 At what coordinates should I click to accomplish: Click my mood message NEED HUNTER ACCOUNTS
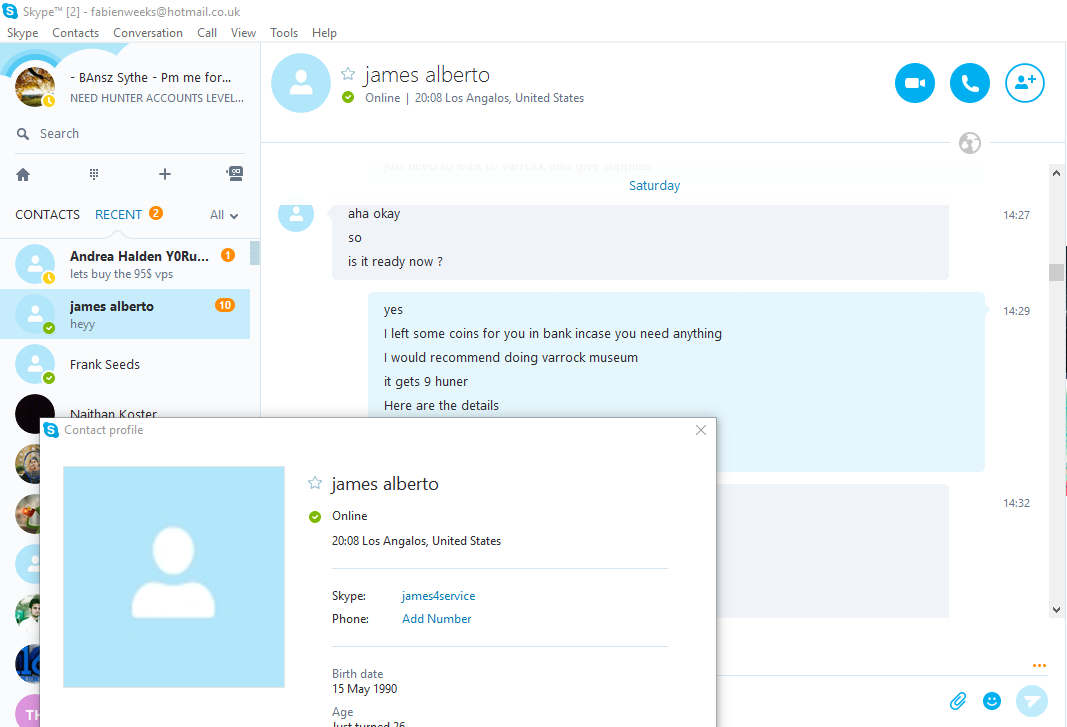[157, 98]
